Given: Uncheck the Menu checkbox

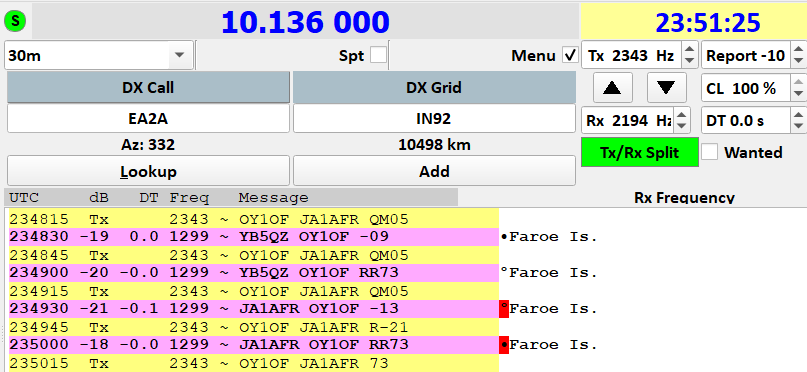Looking at the screenshot, I should 570,55.
